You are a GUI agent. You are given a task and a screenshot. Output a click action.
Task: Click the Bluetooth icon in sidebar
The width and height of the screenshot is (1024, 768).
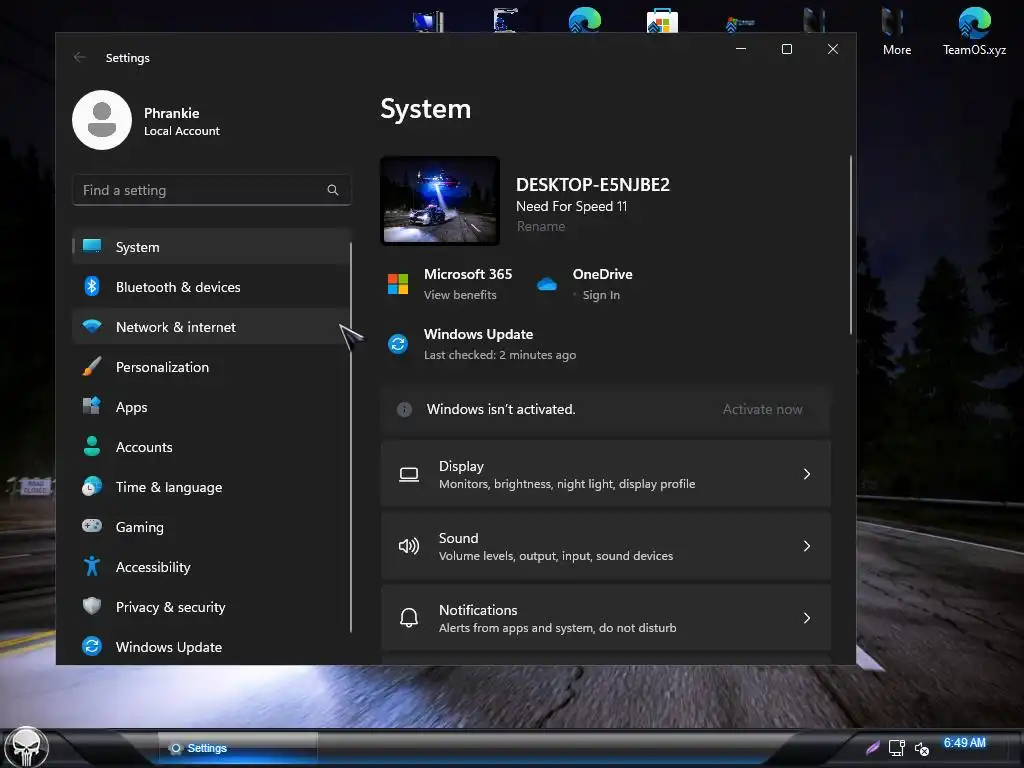92,286
